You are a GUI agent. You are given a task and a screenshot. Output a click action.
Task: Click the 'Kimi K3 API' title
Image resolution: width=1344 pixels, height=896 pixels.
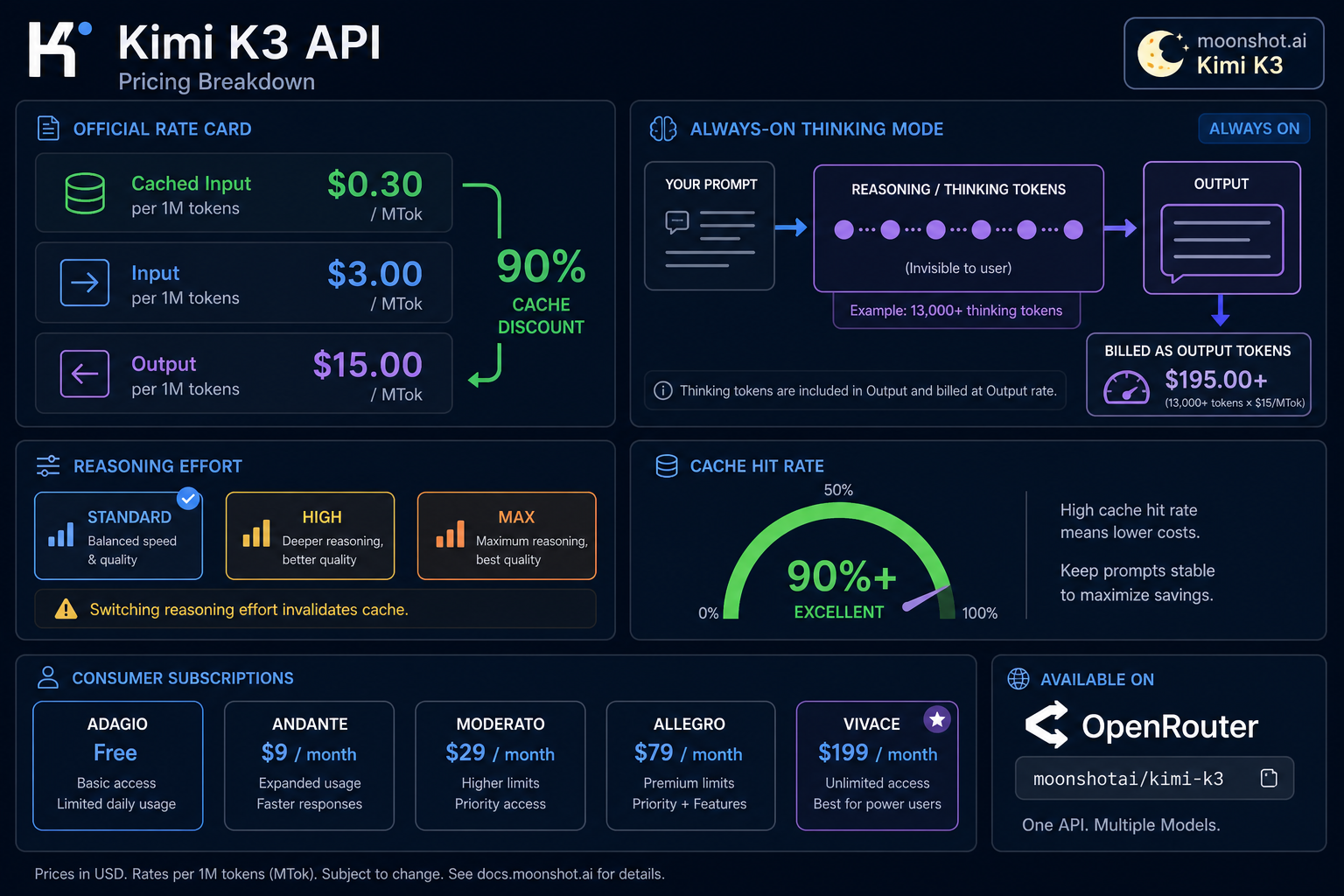click(250, 42)
